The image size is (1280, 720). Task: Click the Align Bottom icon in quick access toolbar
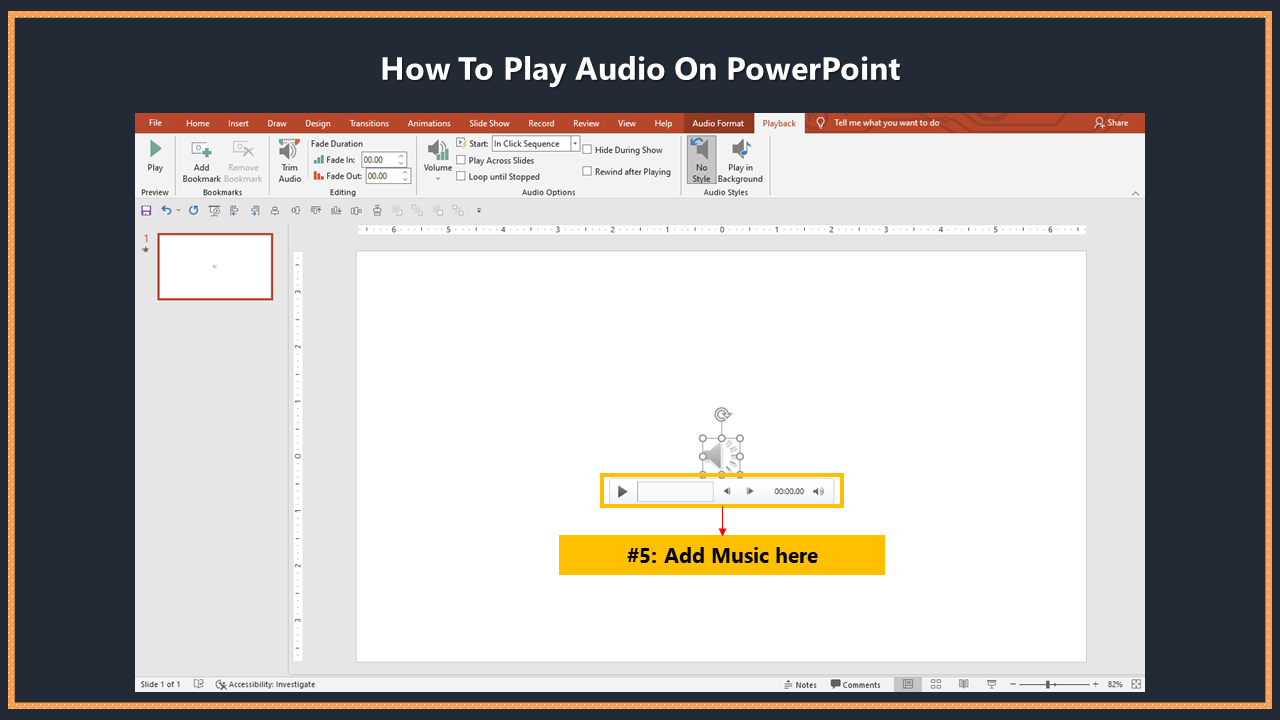click(336, 210)
